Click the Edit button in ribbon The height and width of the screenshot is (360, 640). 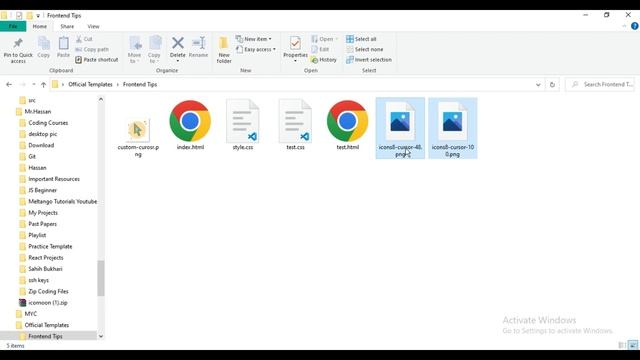(320, 49)
